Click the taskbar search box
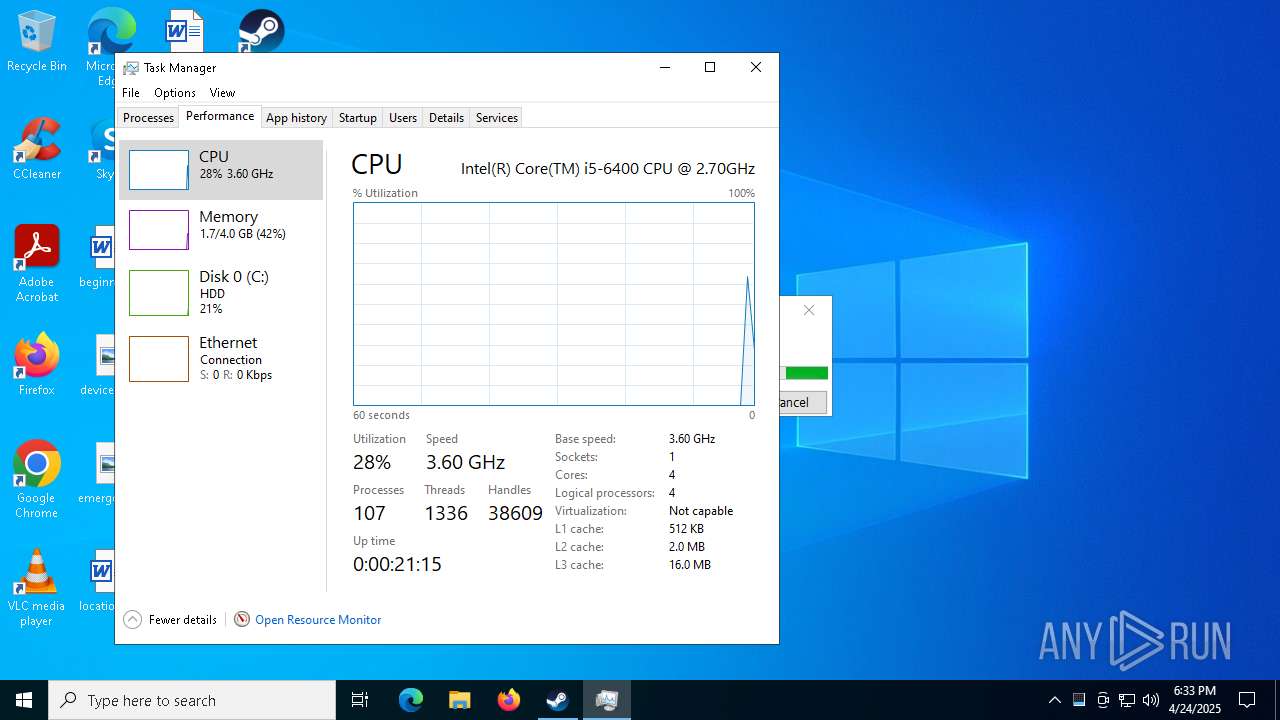The image size is (1280, 720). [192, 700]
